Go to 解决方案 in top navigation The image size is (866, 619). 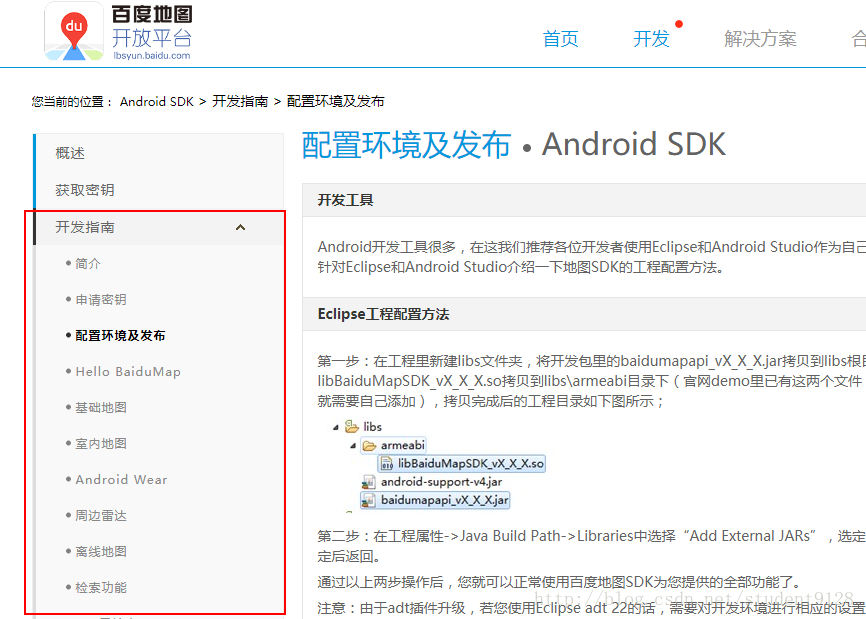coord(760,39)
